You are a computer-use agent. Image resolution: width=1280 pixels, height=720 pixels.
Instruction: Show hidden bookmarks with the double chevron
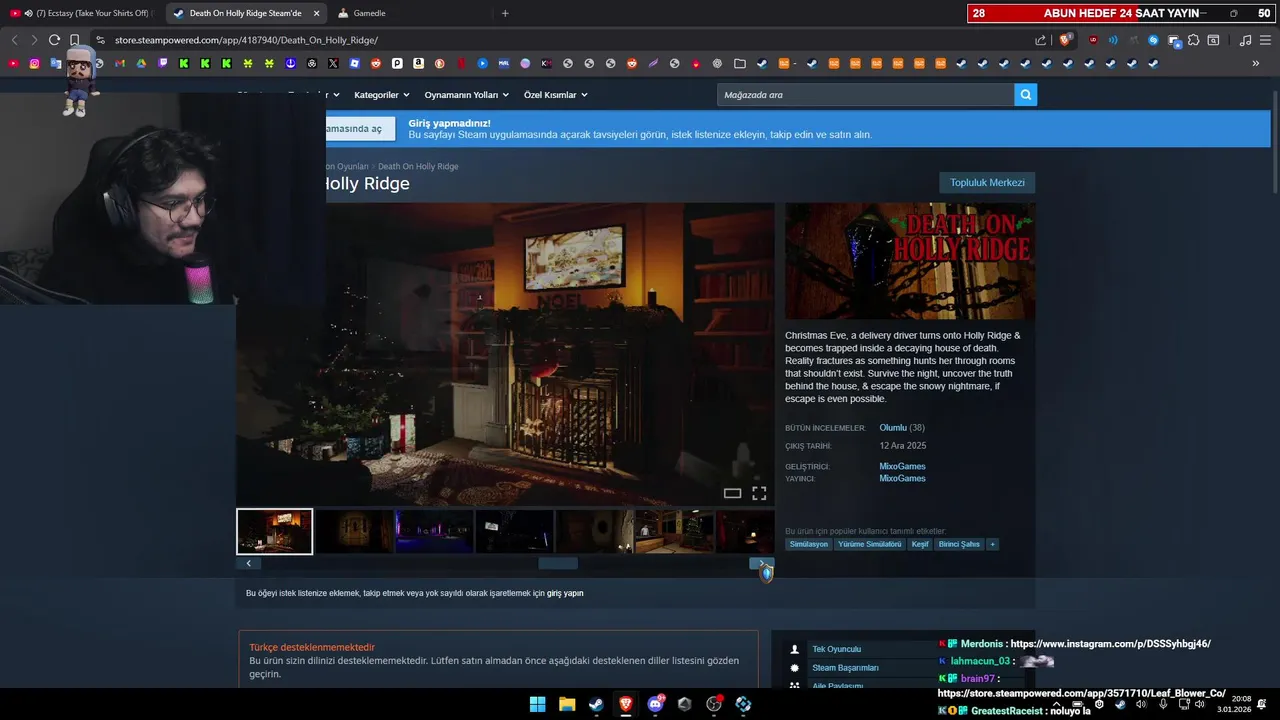[x=1256, y=63]
